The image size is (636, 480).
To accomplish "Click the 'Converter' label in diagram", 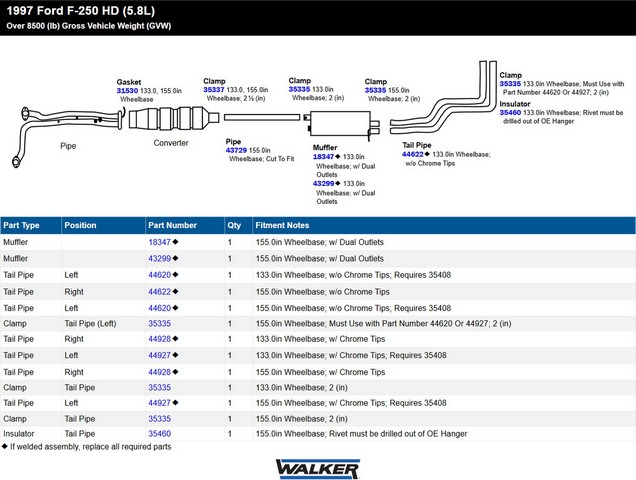I will [171, 143].
